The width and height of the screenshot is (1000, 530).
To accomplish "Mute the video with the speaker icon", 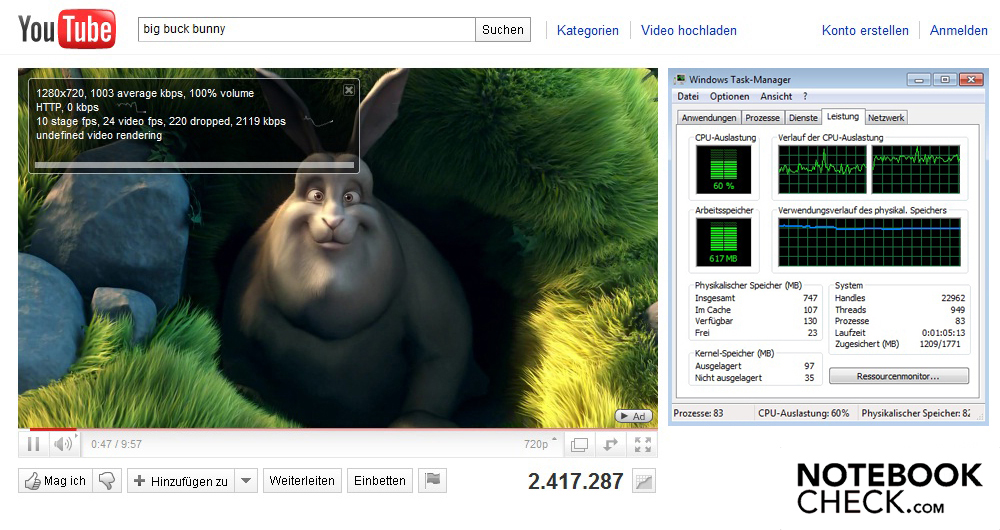I will 63,444.
